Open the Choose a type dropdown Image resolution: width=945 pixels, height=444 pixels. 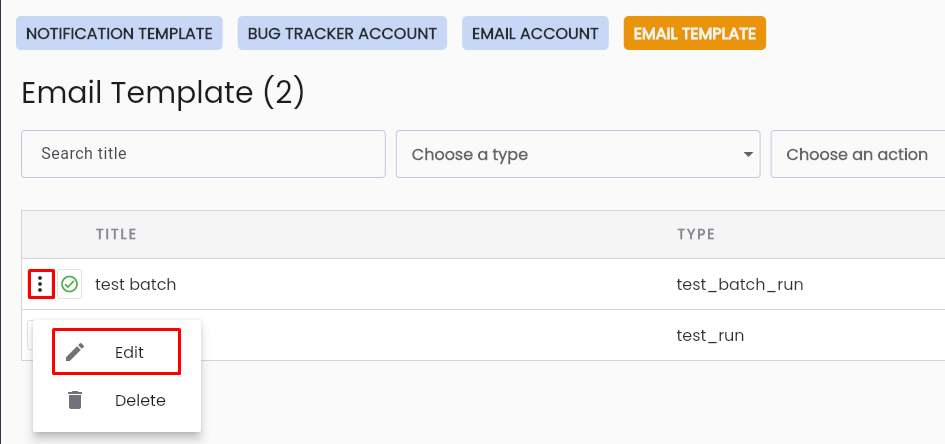click(577, 154)
